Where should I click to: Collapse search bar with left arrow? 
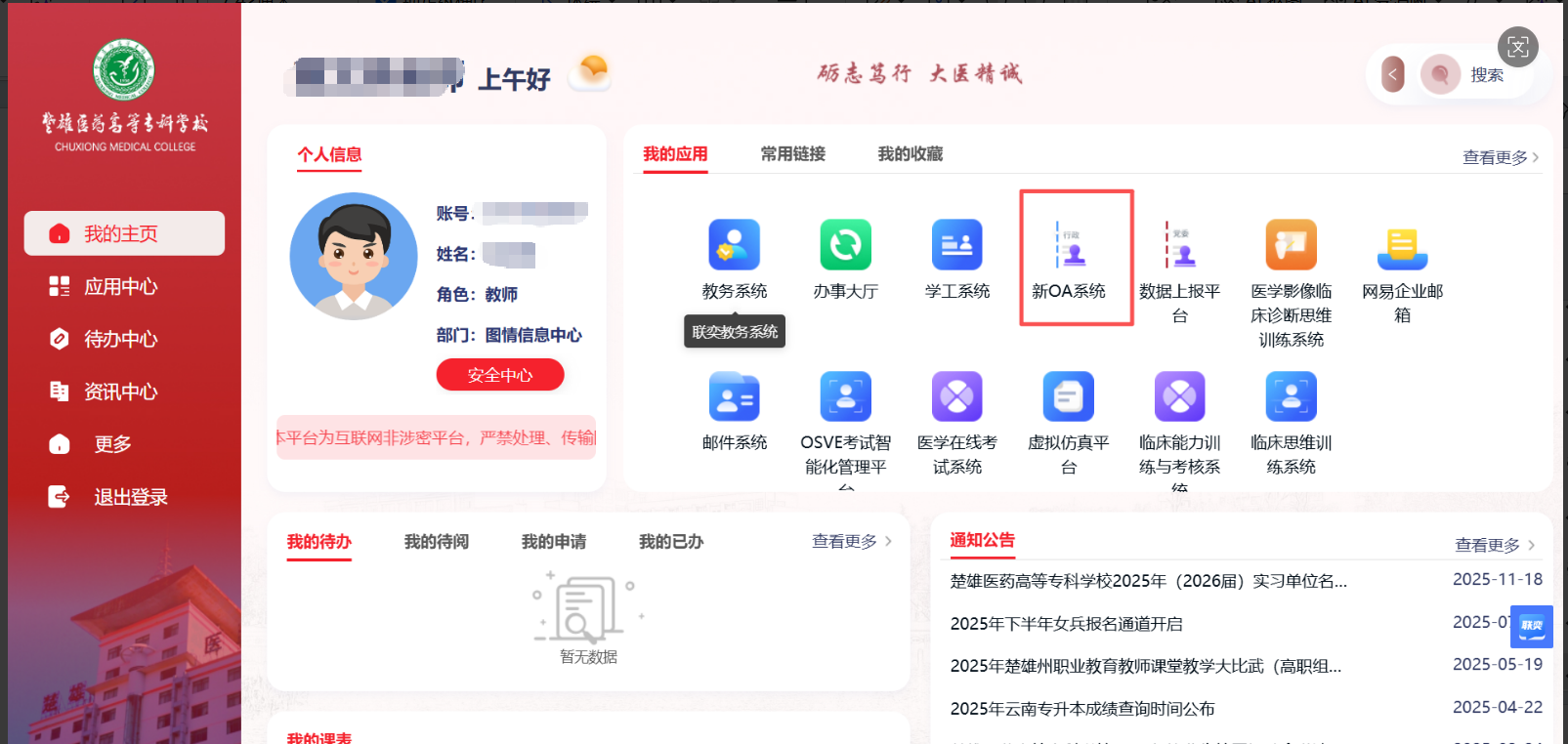tap(1393, 74)
